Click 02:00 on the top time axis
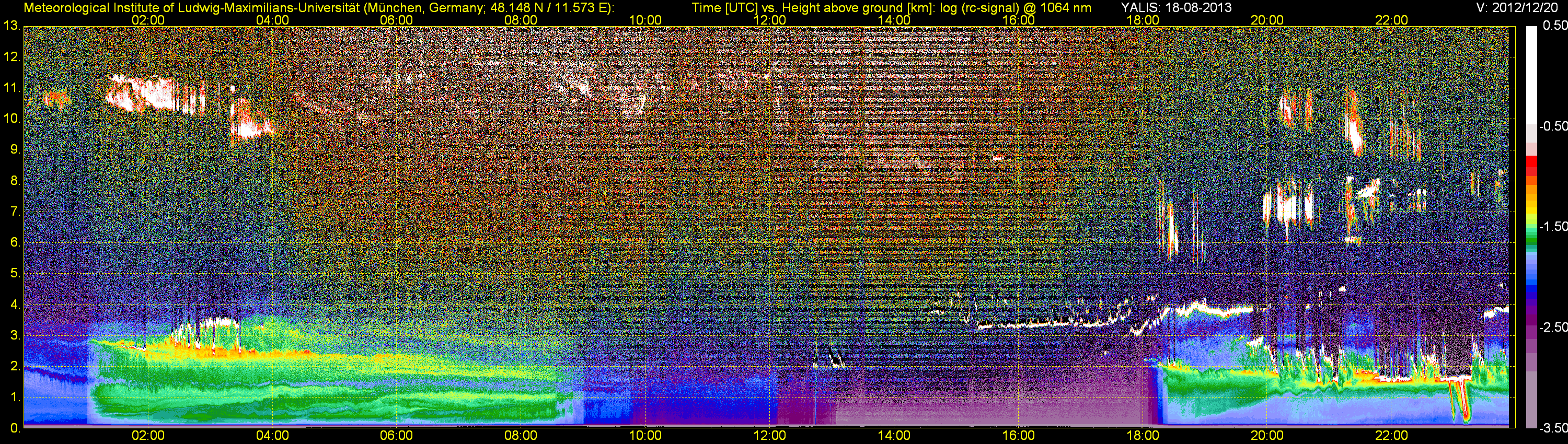The image size is (1568, 444). [148, 20]
